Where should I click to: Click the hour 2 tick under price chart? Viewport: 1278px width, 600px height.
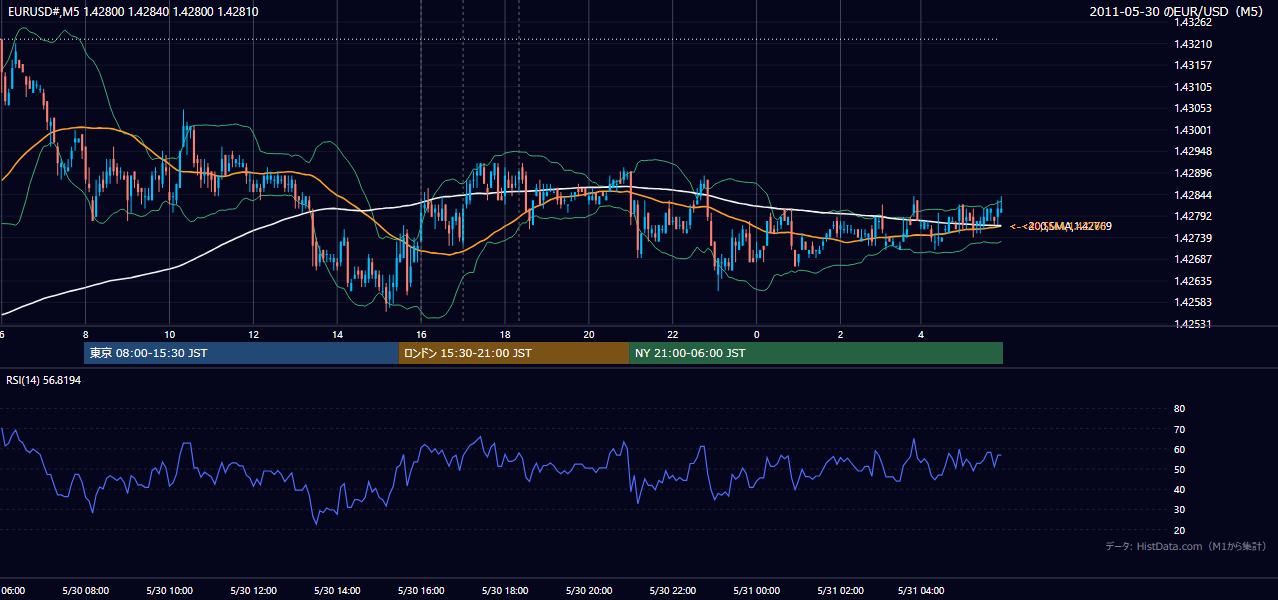(841, 334)
